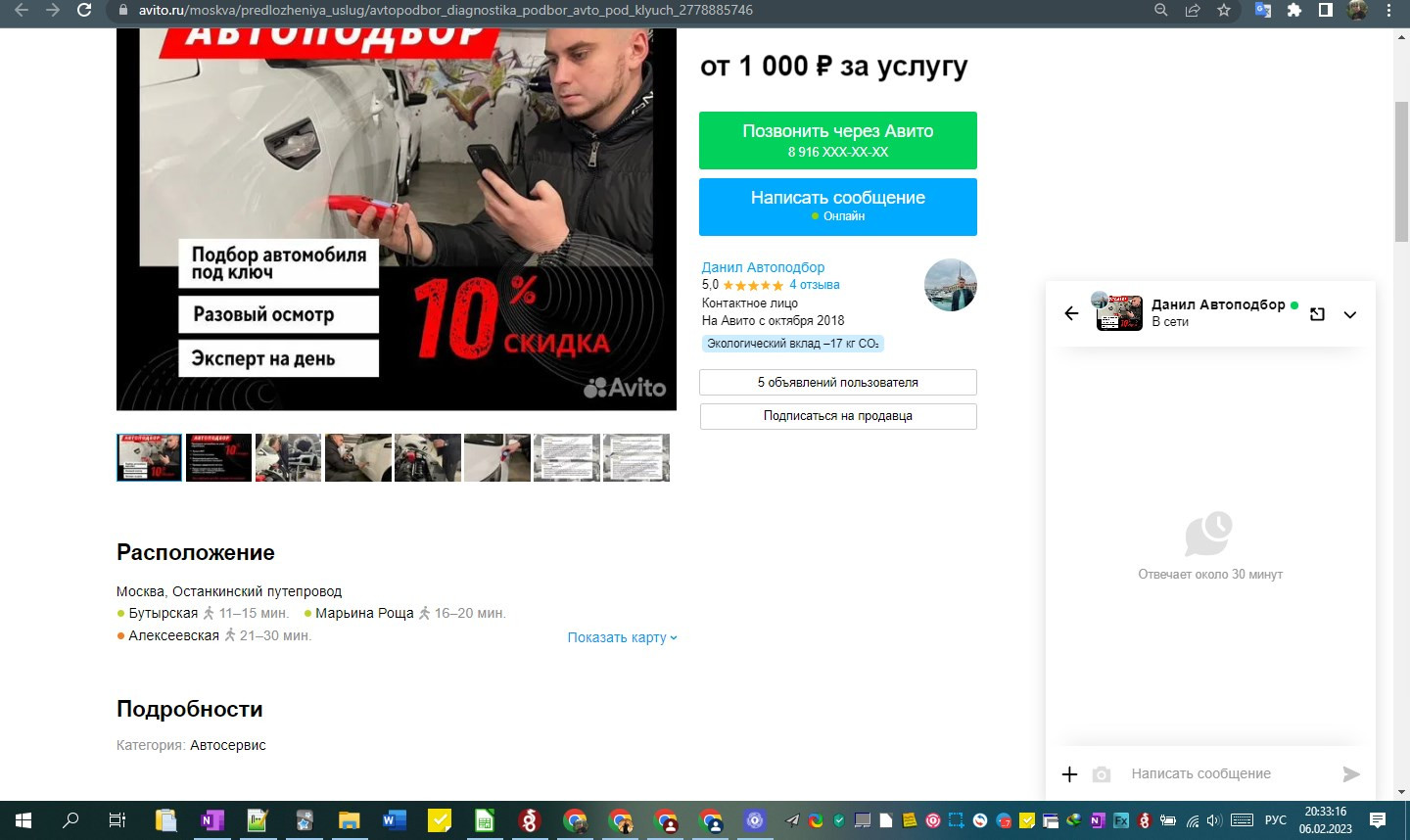Click Автосервис category value
1410x840 pixels.
point(228,745)
